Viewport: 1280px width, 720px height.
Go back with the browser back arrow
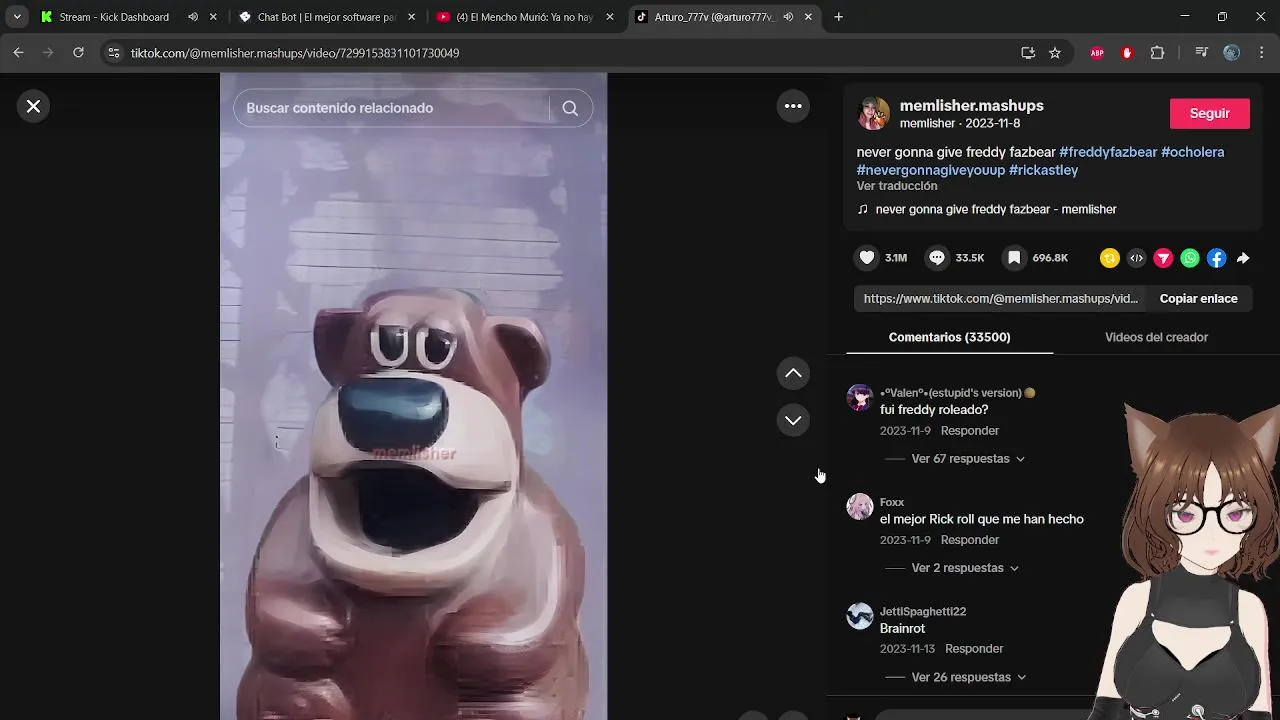click(18, 53)
